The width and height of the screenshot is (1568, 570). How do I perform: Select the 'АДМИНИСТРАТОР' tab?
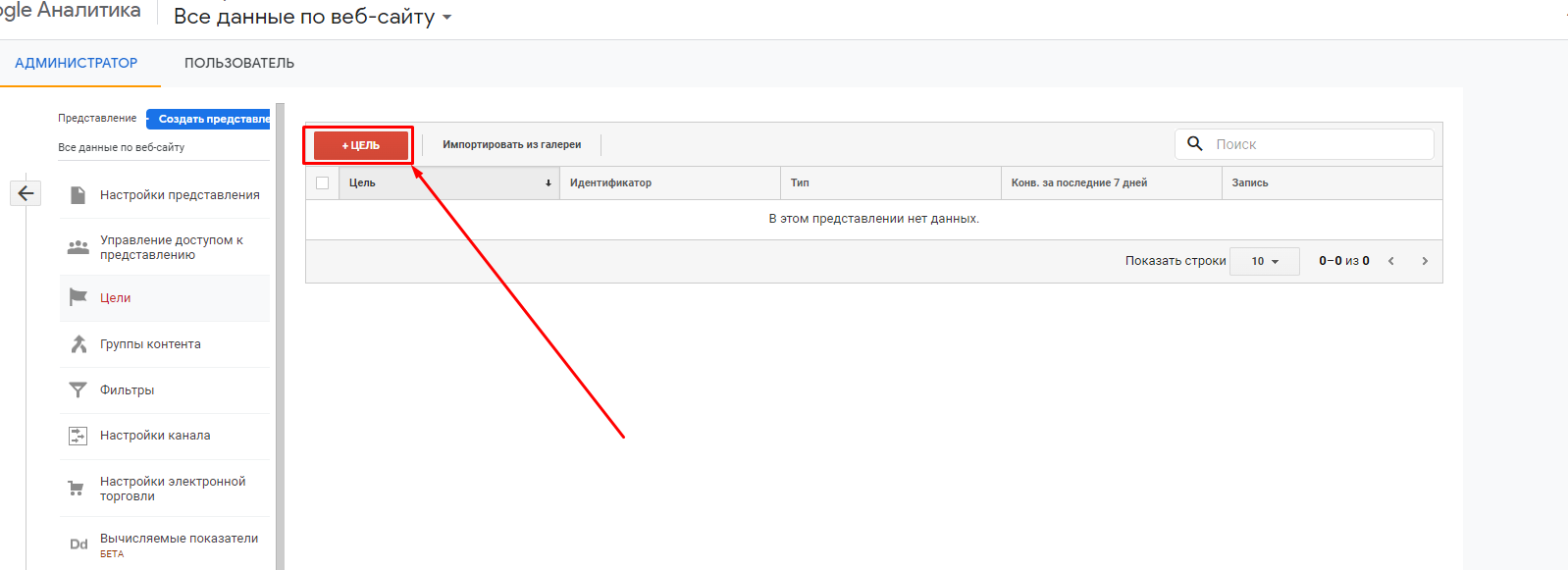(77, 63)
